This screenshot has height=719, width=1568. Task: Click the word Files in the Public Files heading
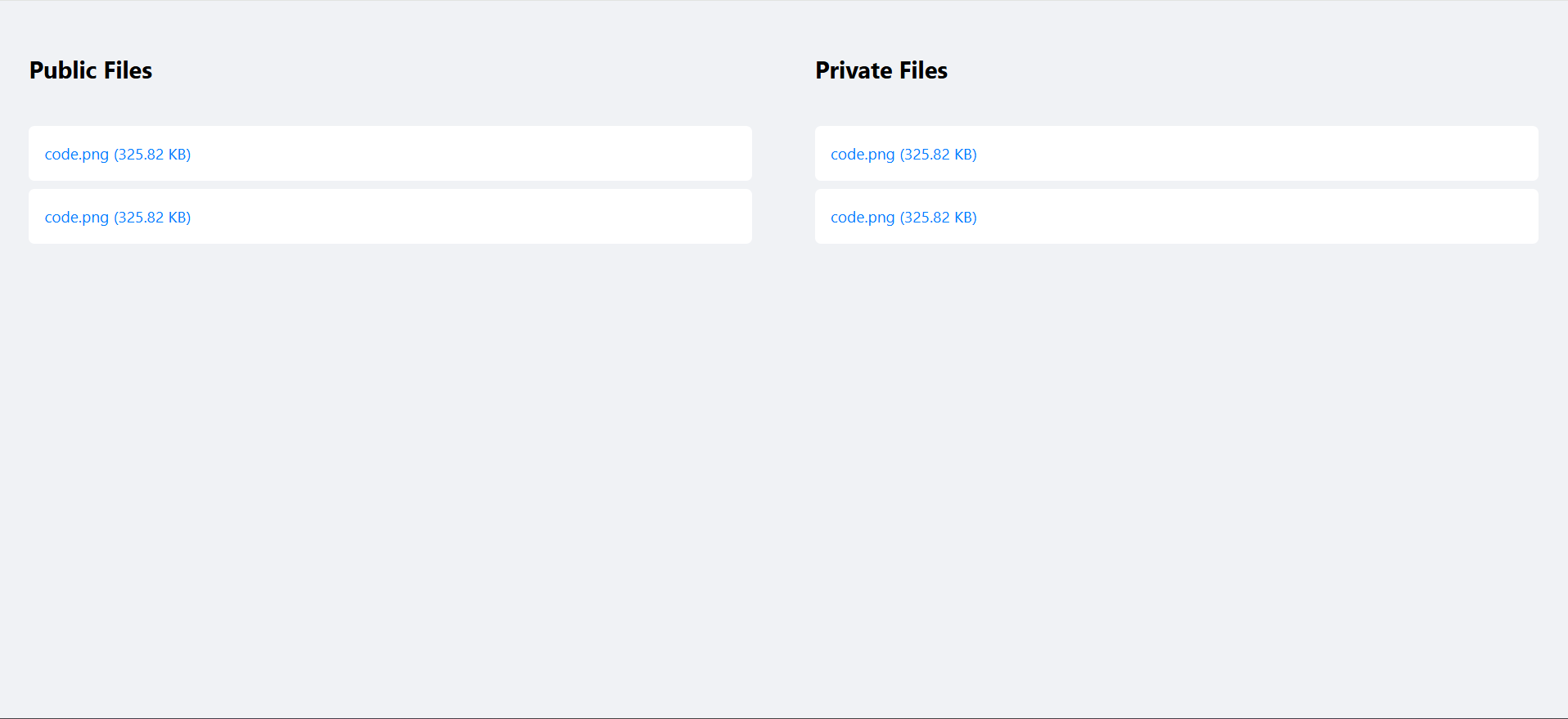point(128,70)
